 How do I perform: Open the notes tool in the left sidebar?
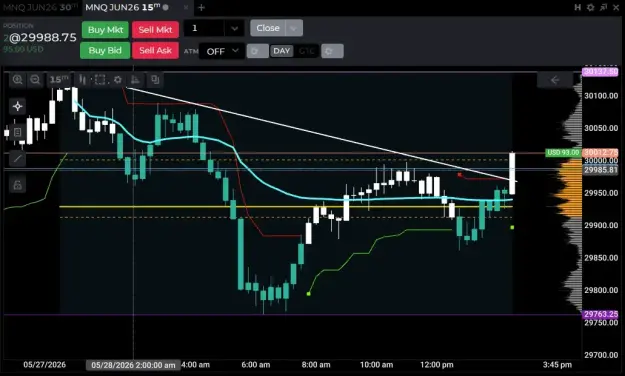pos(18,132)
